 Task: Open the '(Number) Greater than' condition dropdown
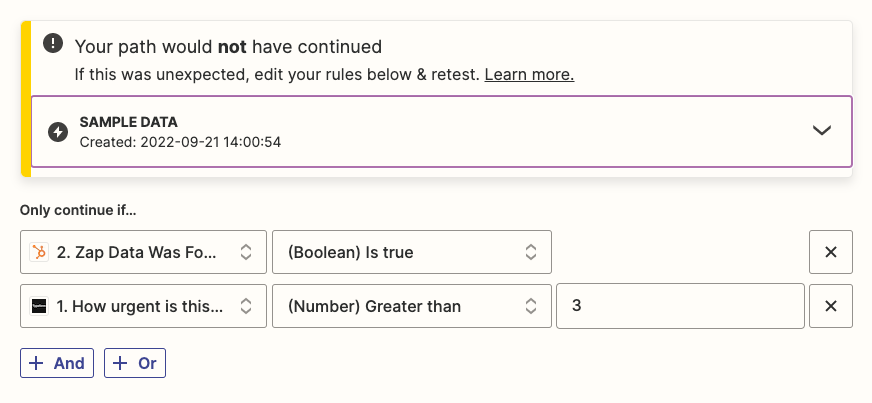411,306
